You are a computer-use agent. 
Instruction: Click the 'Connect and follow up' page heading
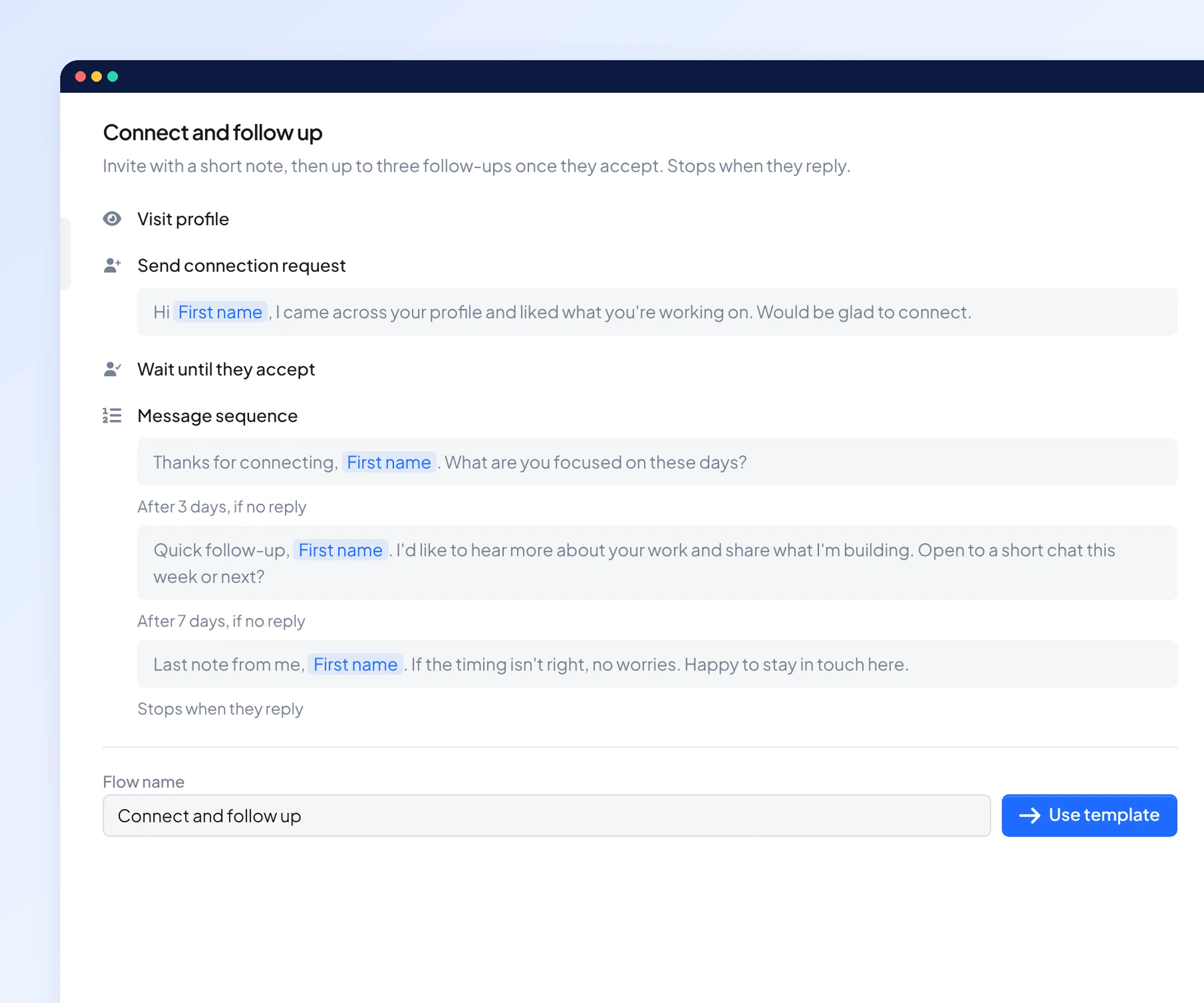coord(213,132)
